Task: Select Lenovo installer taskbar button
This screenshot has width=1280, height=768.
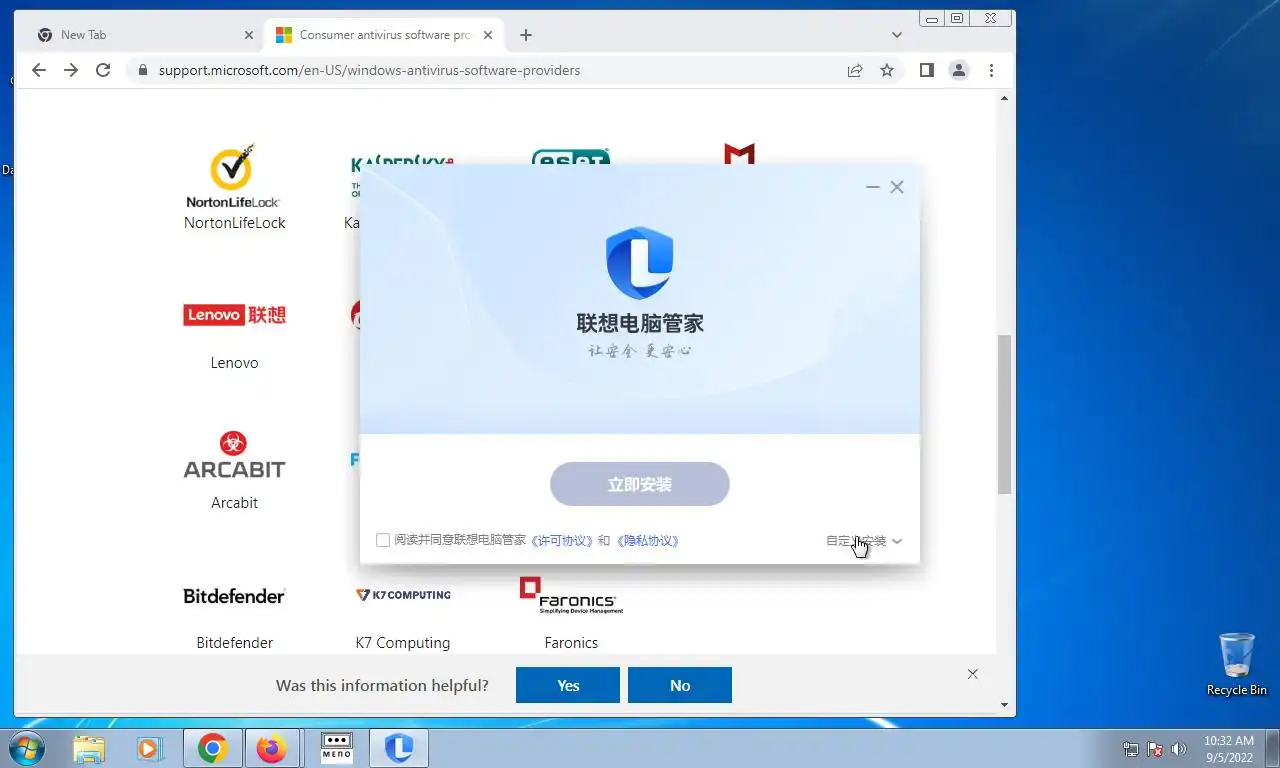Action: pos(399,748)
